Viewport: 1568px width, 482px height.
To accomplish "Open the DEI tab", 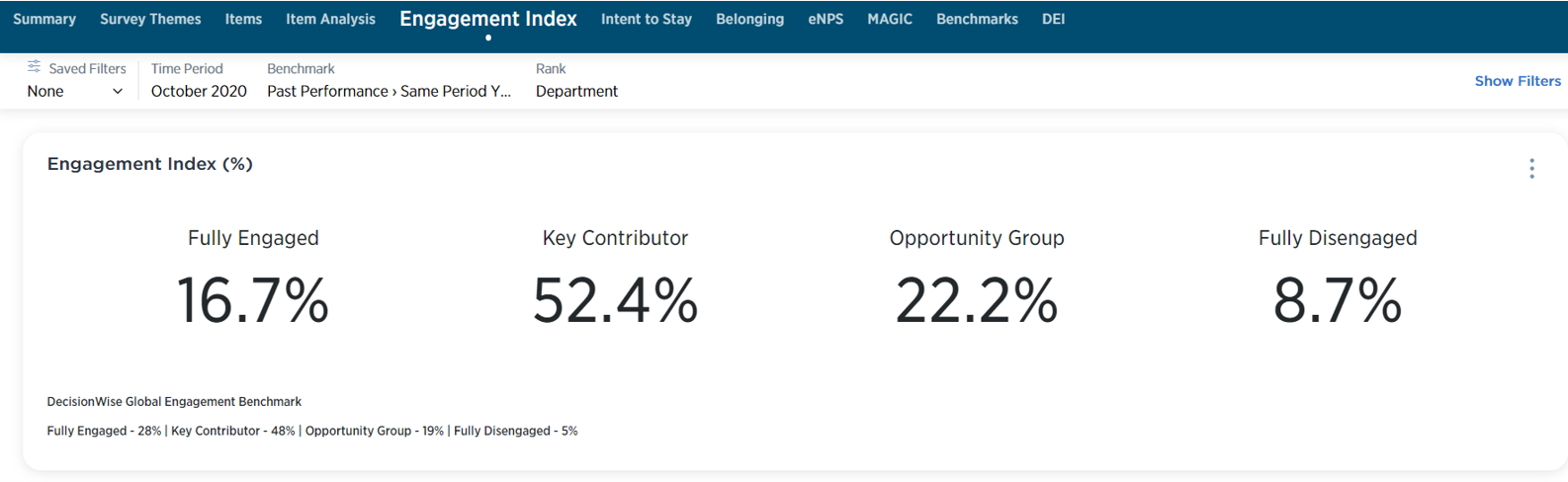I will coord(1053,20).
